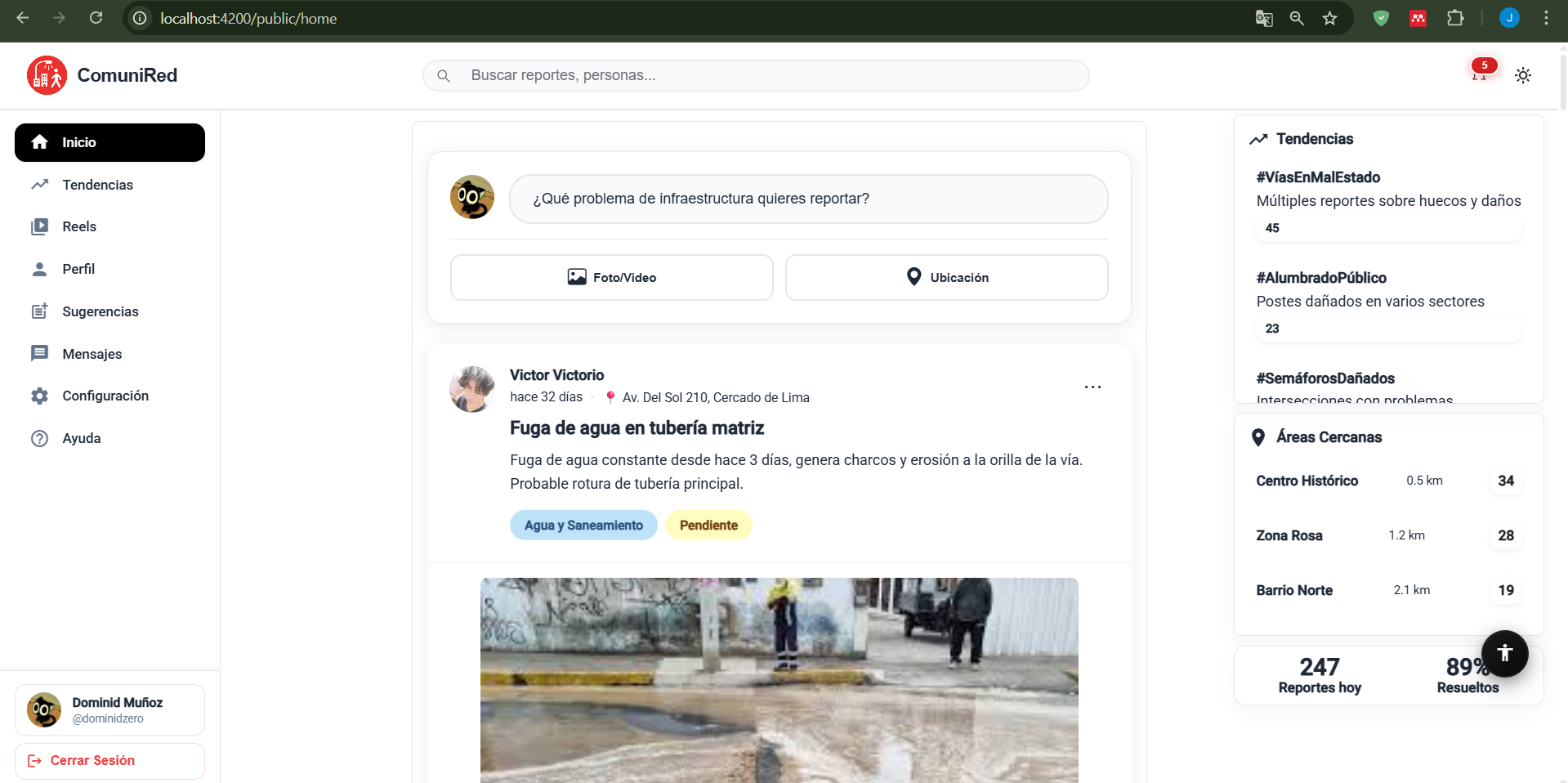
Task: Open Dominid Muñoz profile card
Action: pyautogui.click(x=109, y=709)
